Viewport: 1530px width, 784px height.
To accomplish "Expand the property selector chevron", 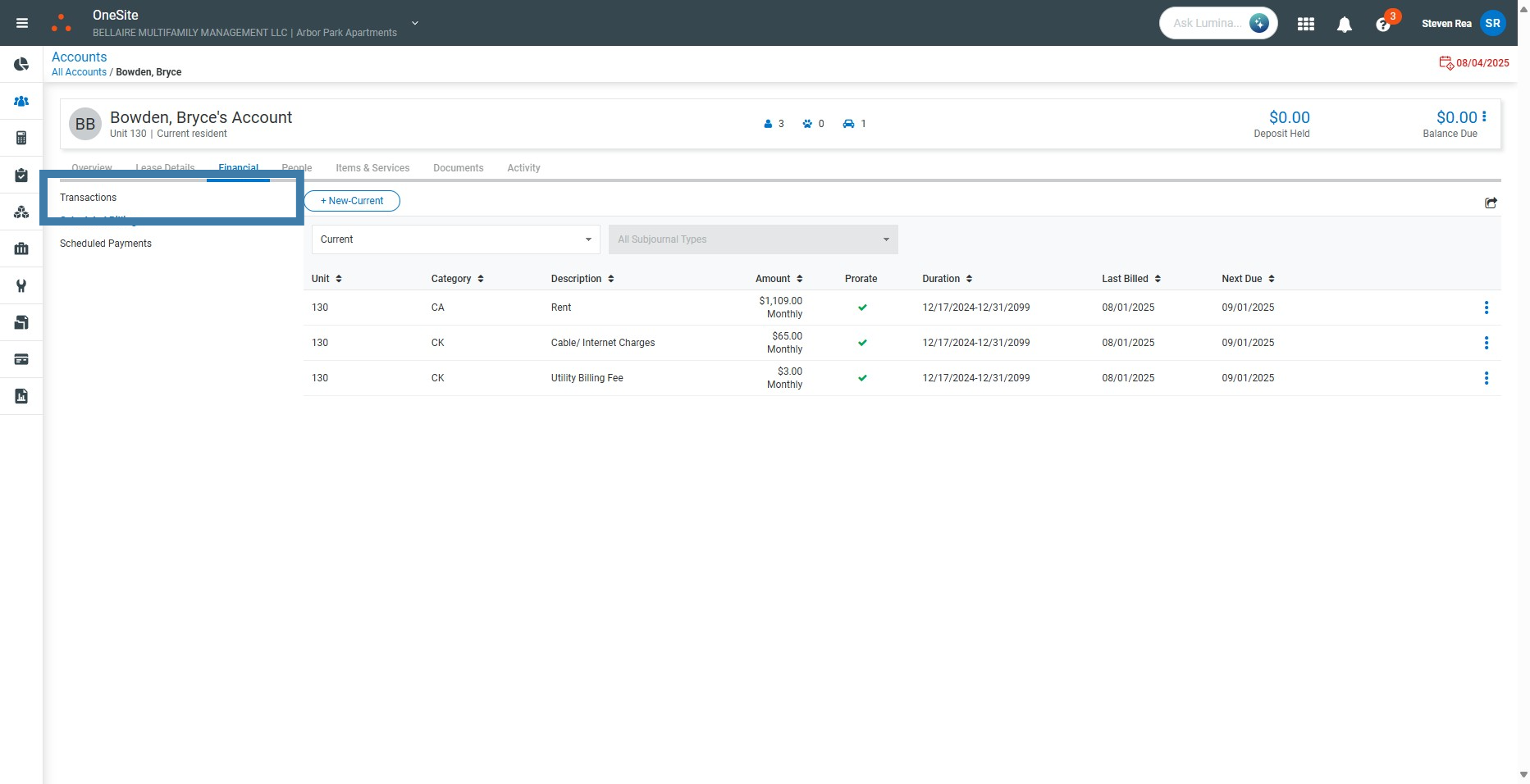I will pyautogui.click(x=415, y=23).
